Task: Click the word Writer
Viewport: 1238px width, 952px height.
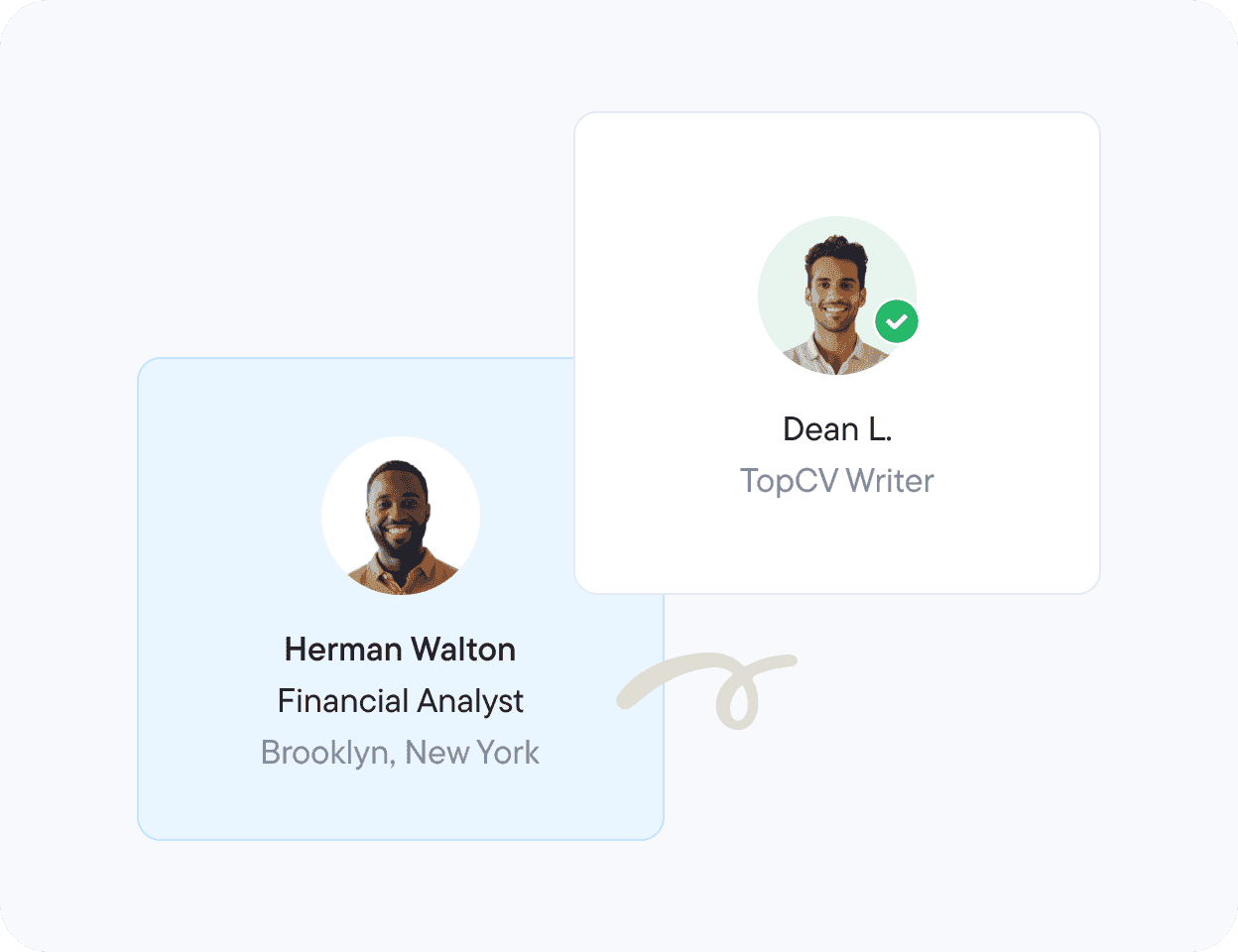Action: tap(891, 481)
